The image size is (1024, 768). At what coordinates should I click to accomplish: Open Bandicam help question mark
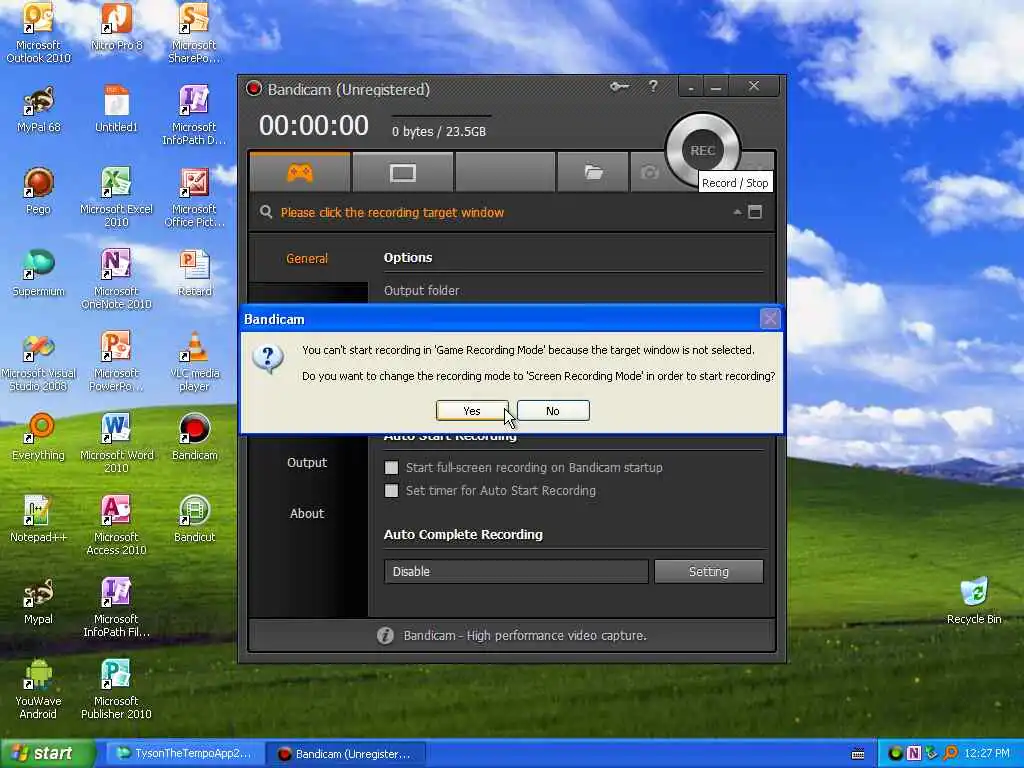coord(653,86)
